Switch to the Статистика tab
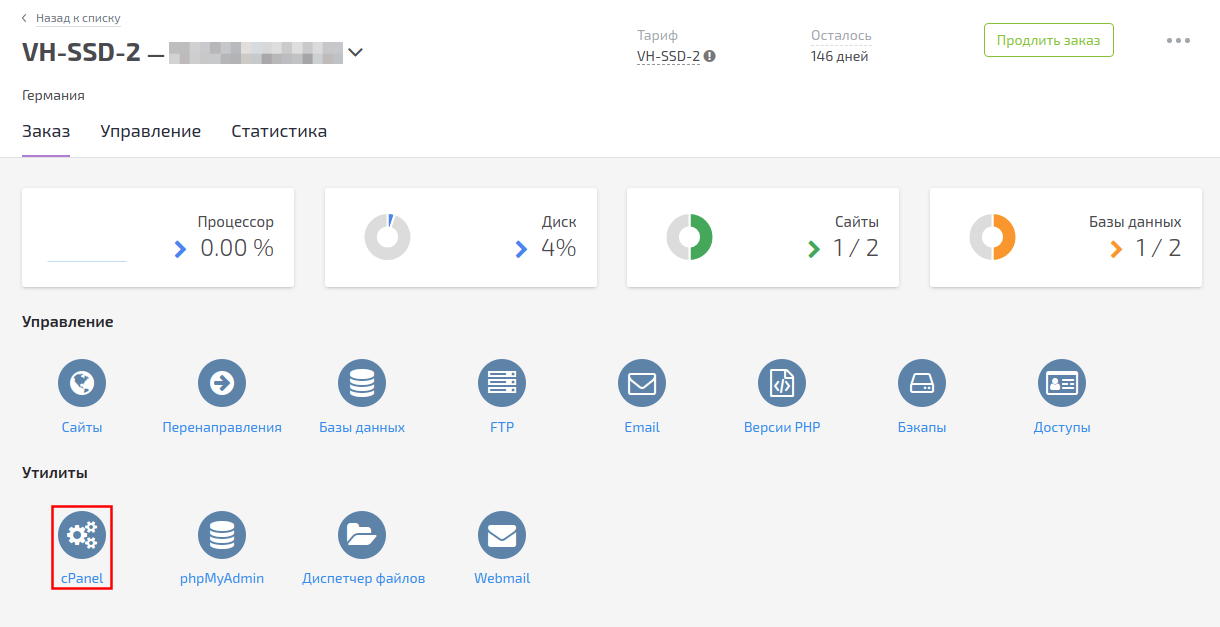Screen dimensions: 1220x627 pyautogui.click(x=279, y=132)
